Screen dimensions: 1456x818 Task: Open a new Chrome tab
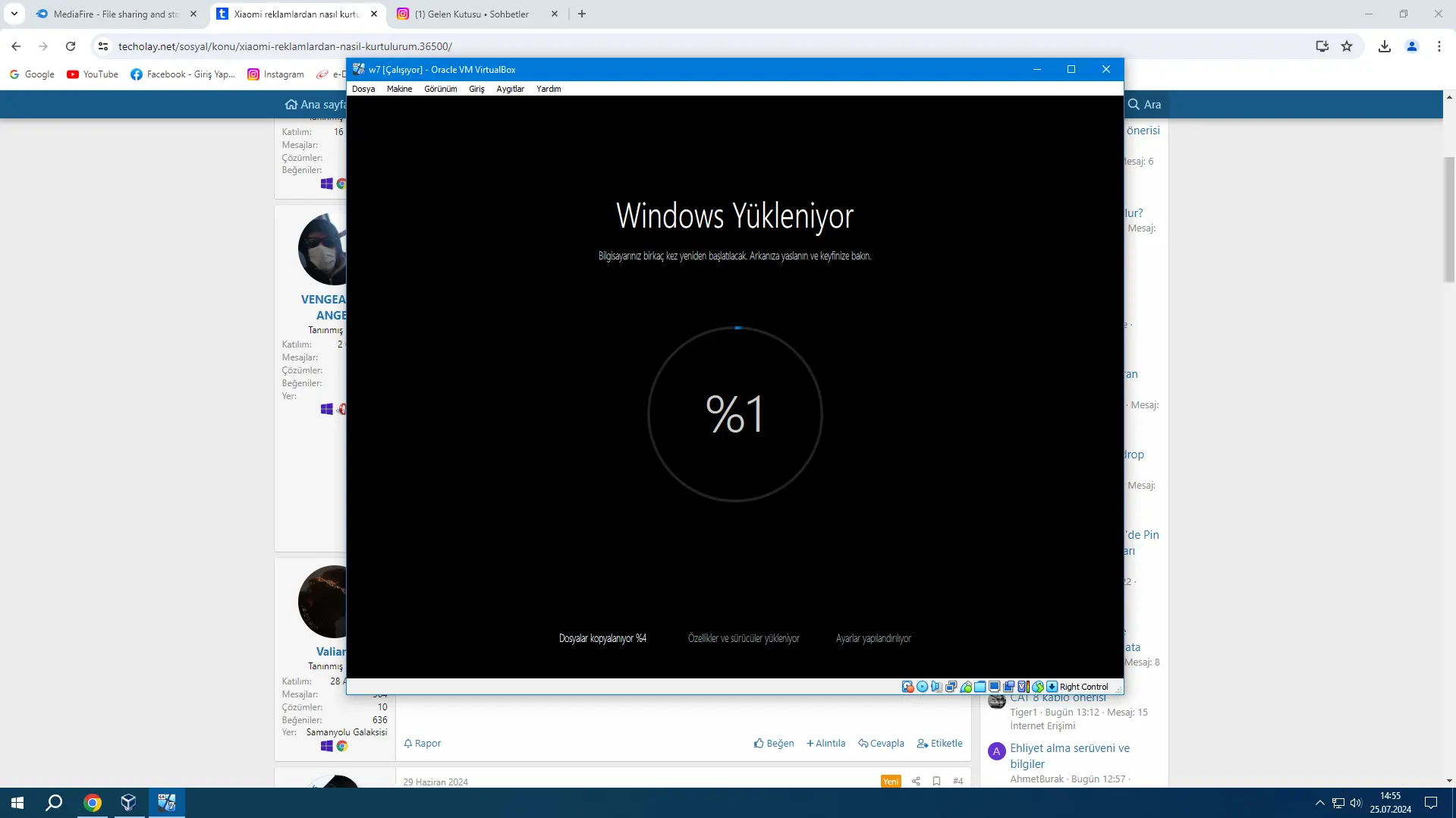pos(582,14)
